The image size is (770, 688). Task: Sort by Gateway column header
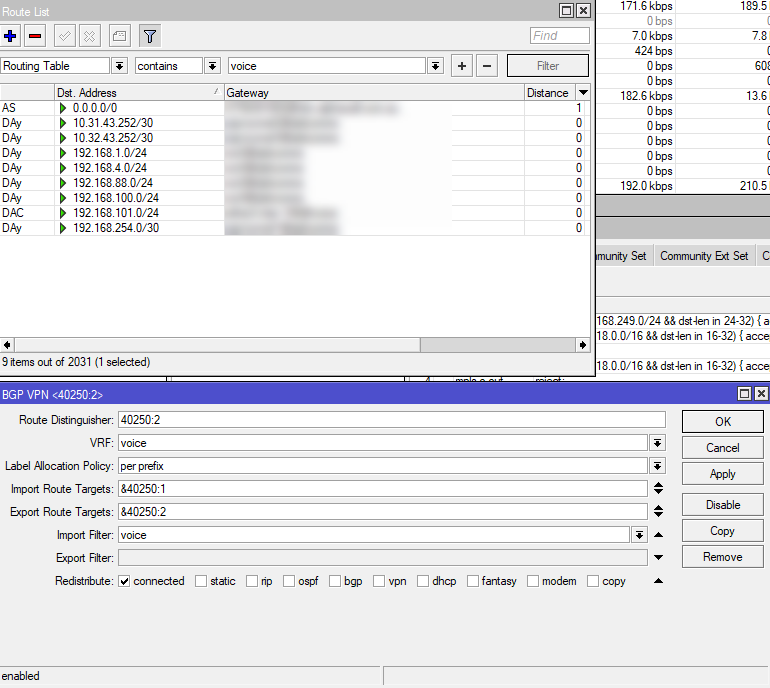coord(374,93)
